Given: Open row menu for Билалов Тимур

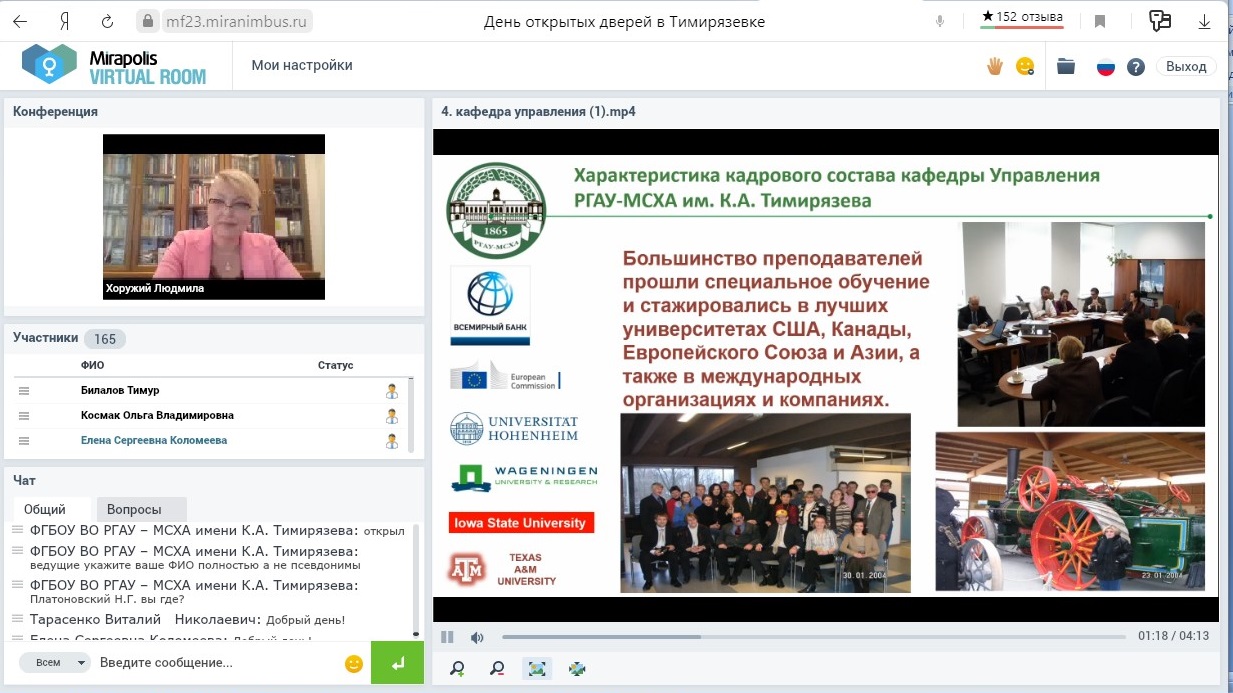Looking at the screenshot, I should [24, 390].
